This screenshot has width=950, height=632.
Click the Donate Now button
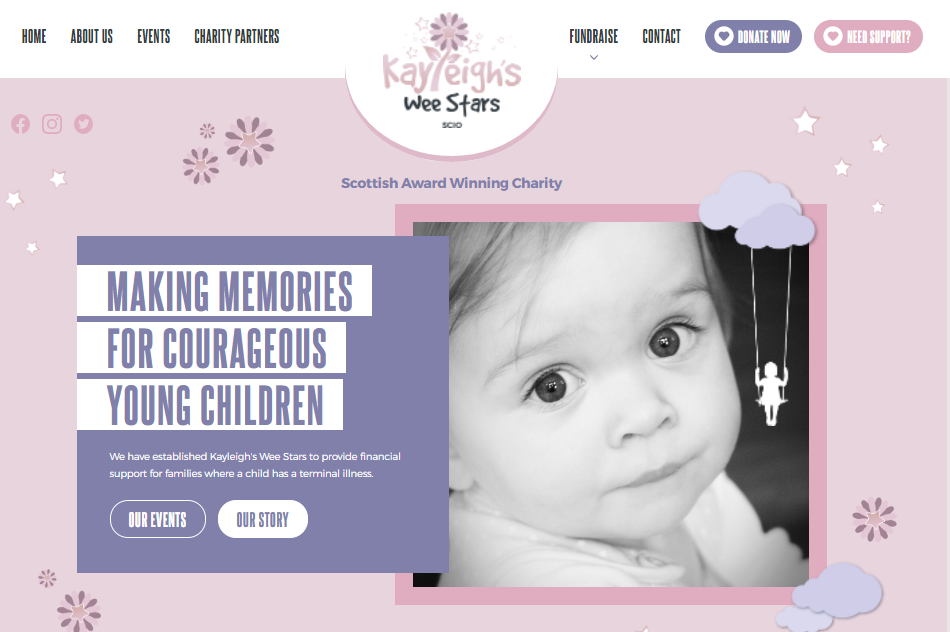[x=753, y=36]
